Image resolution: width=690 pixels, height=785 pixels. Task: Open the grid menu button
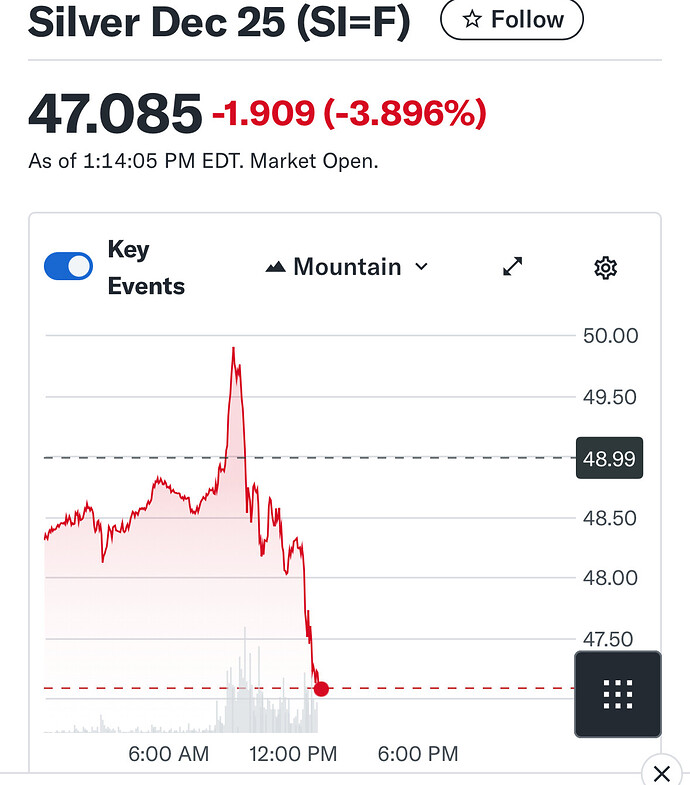[618, 693]
